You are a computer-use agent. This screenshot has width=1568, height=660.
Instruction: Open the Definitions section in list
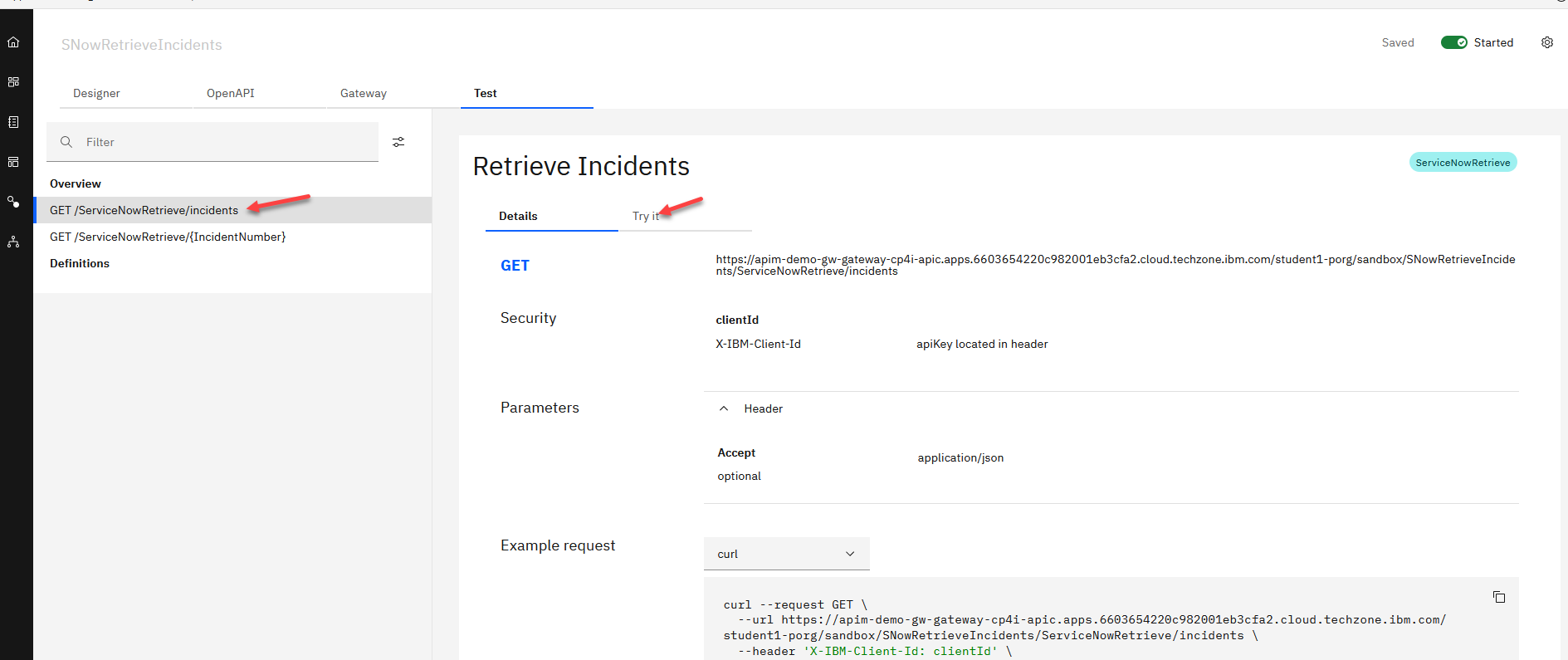coord(80,263)
